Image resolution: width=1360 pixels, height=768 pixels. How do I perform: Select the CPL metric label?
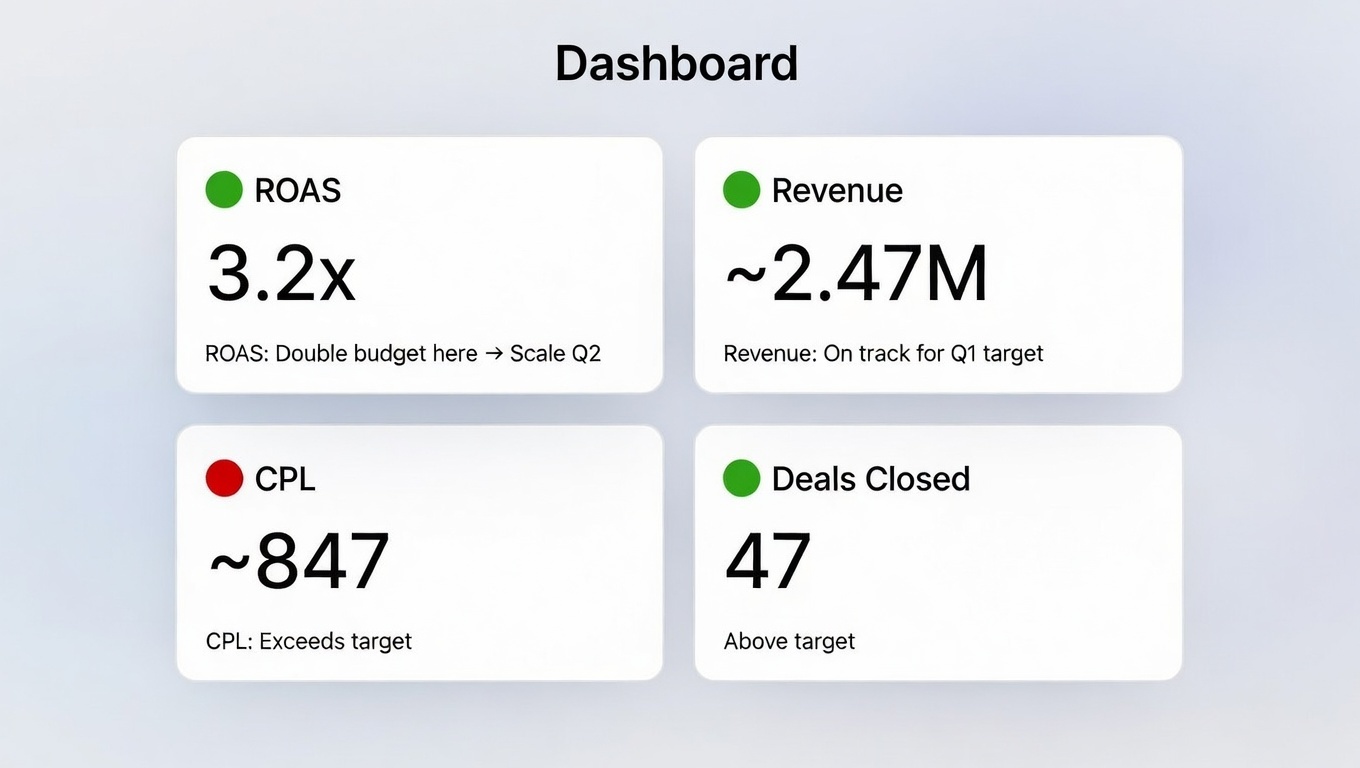pyautogui.click(x=285, y=478)
